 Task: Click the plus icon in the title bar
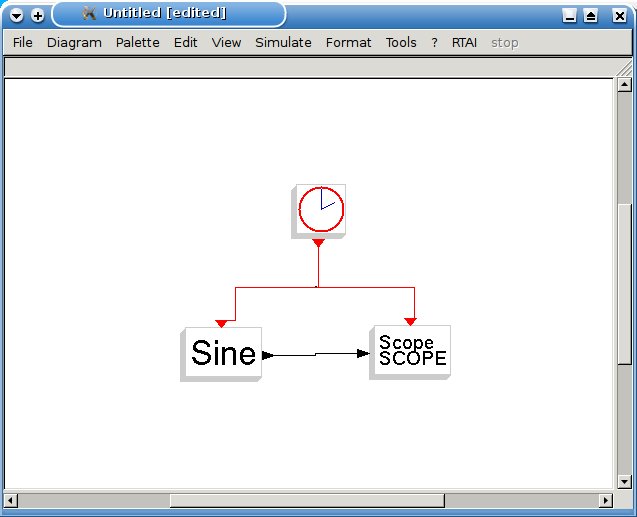(38, 15)
